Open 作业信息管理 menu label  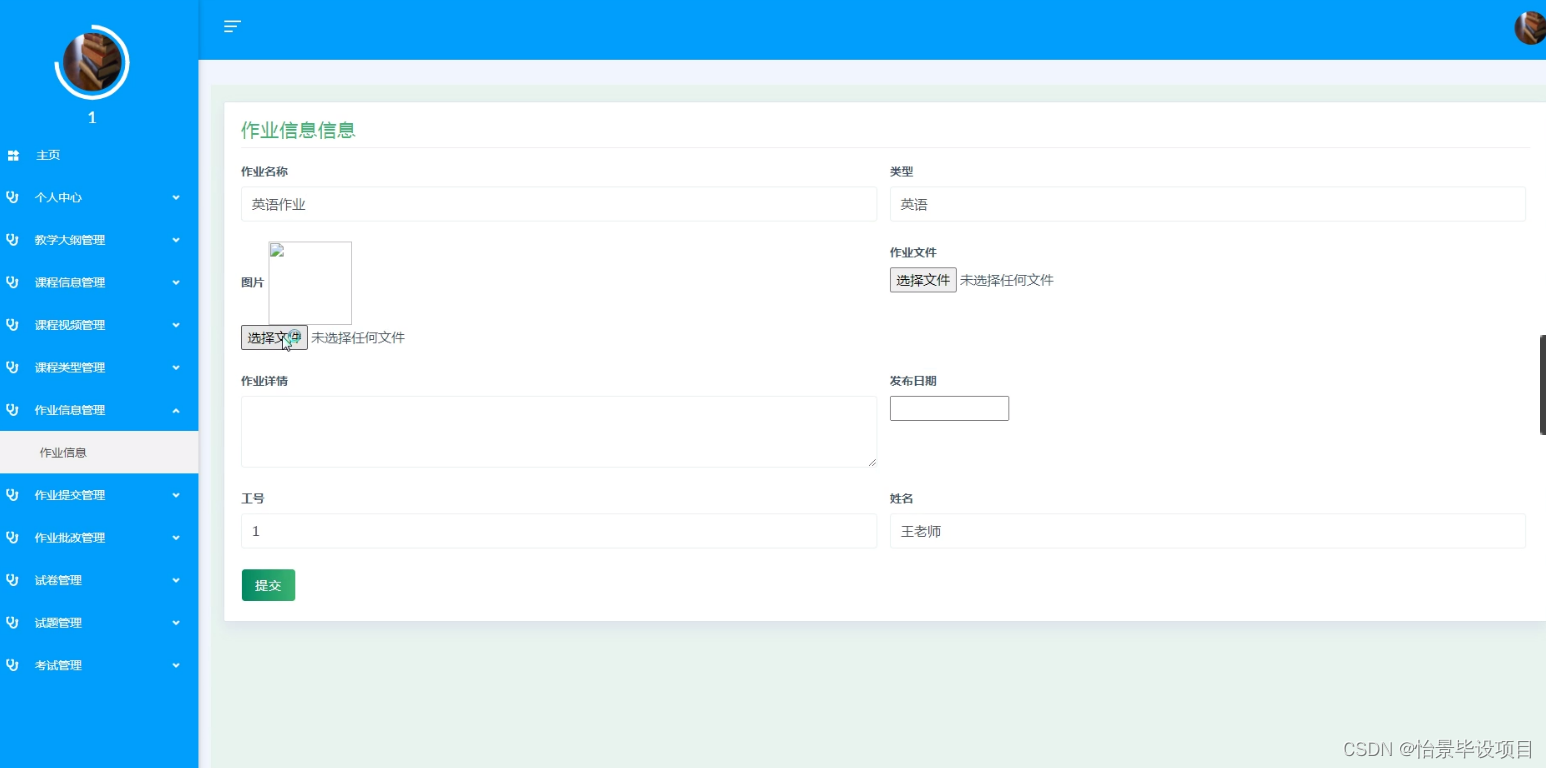[x=70, y=410]
